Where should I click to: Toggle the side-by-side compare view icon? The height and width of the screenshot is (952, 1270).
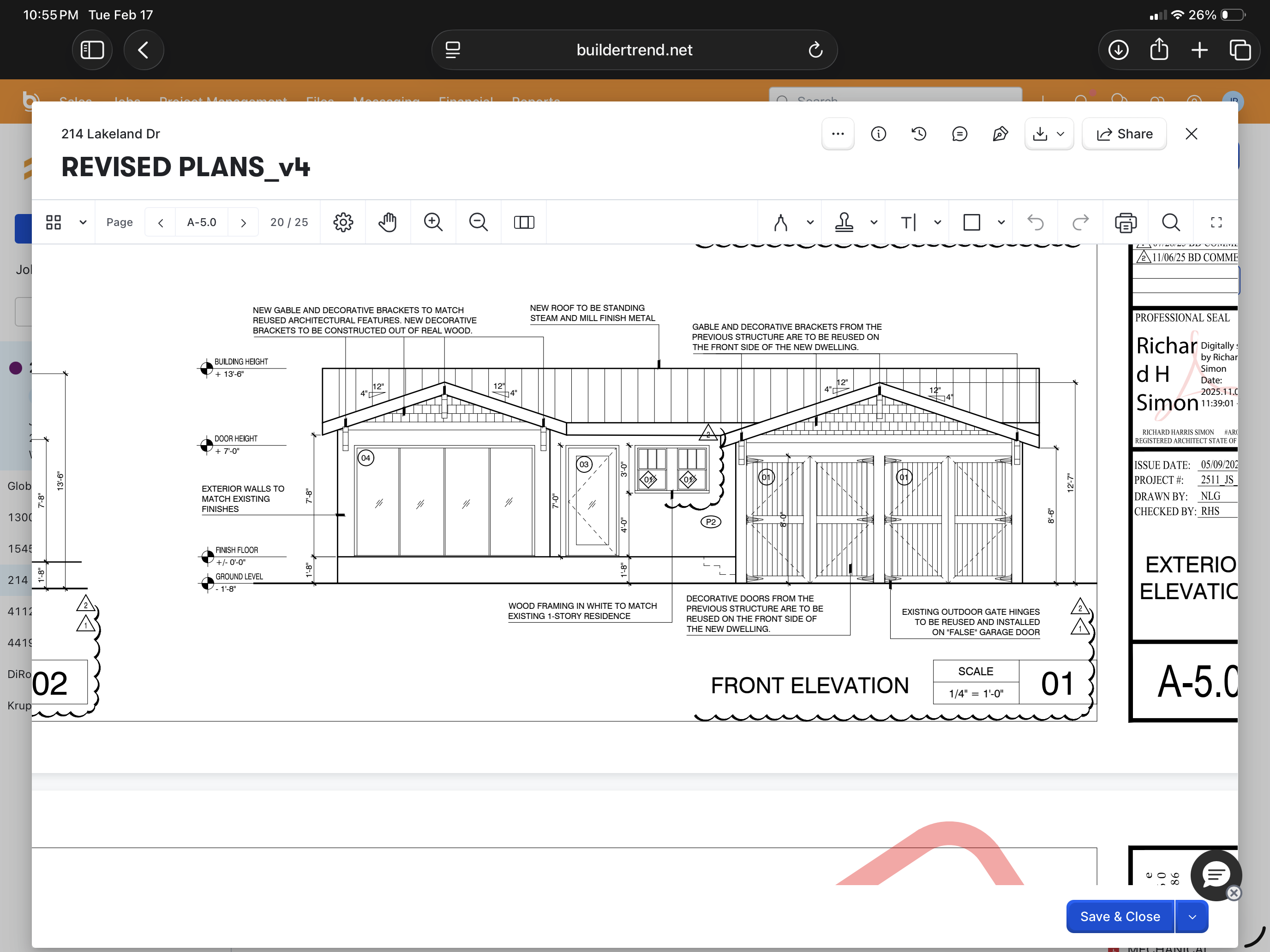click(524, 222)
